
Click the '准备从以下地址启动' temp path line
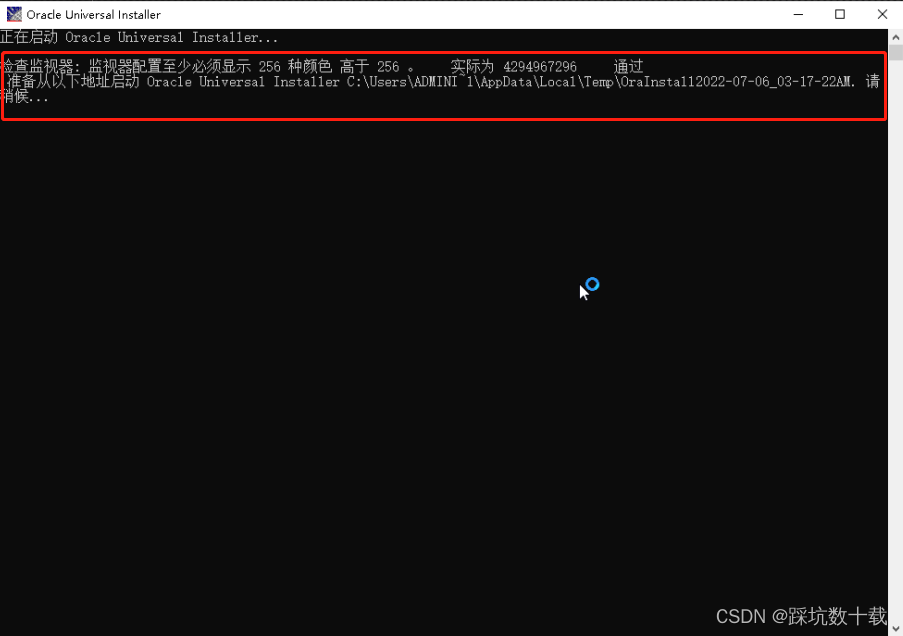(443, 82)
